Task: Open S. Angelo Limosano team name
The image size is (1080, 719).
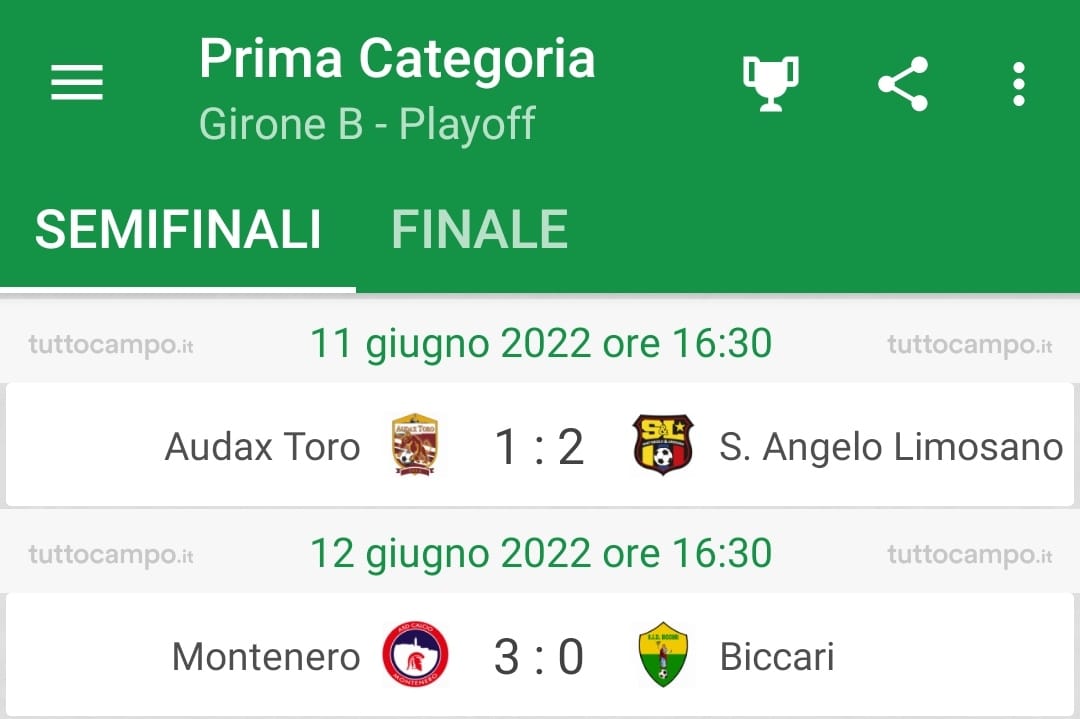Action: tap(890, 447)
